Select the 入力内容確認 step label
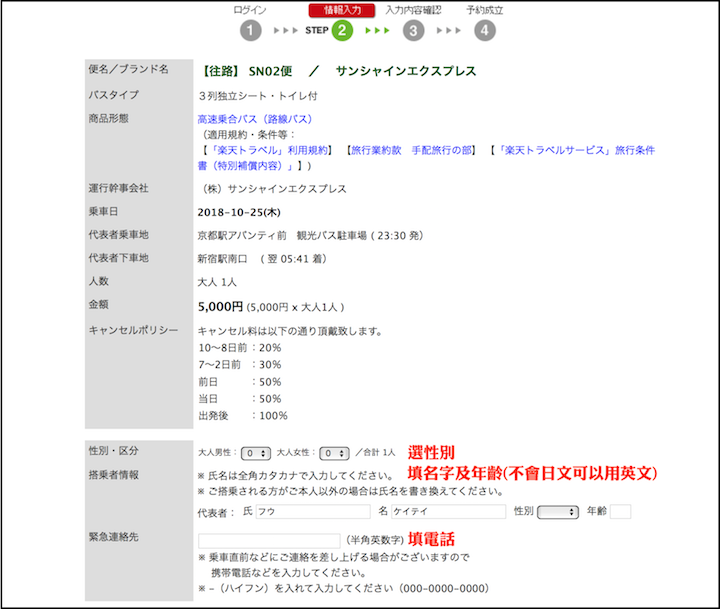 point(413,10)
